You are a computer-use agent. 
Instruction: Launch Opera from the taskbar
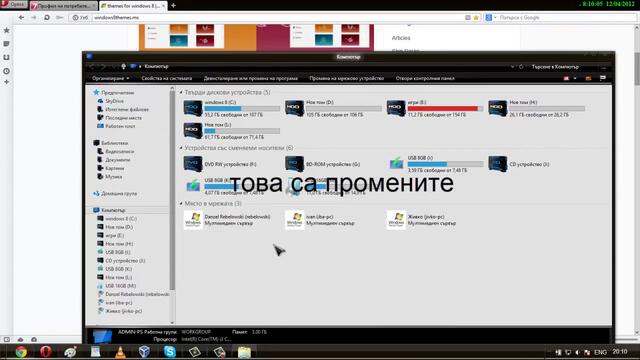(x=46, y=352)
